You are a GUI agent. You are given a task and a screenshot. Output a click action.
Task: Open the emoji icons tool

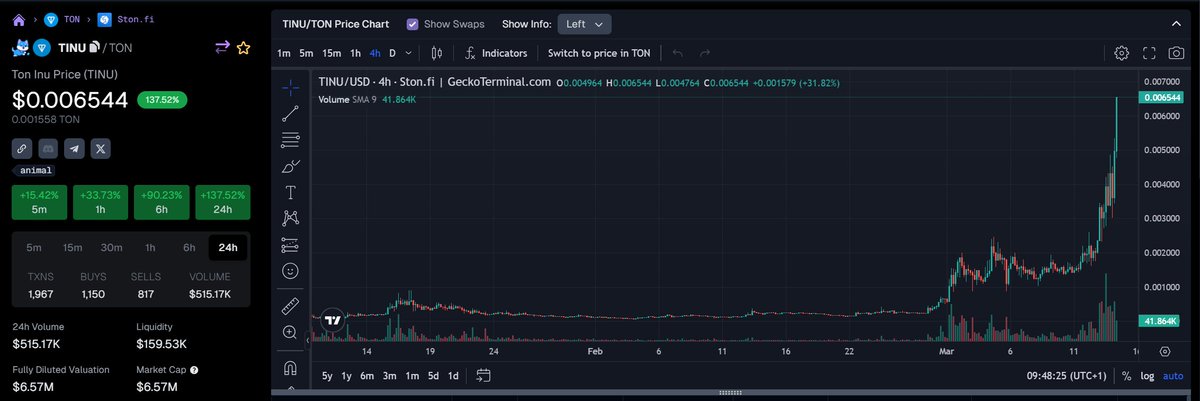click(x=290, y=271)
